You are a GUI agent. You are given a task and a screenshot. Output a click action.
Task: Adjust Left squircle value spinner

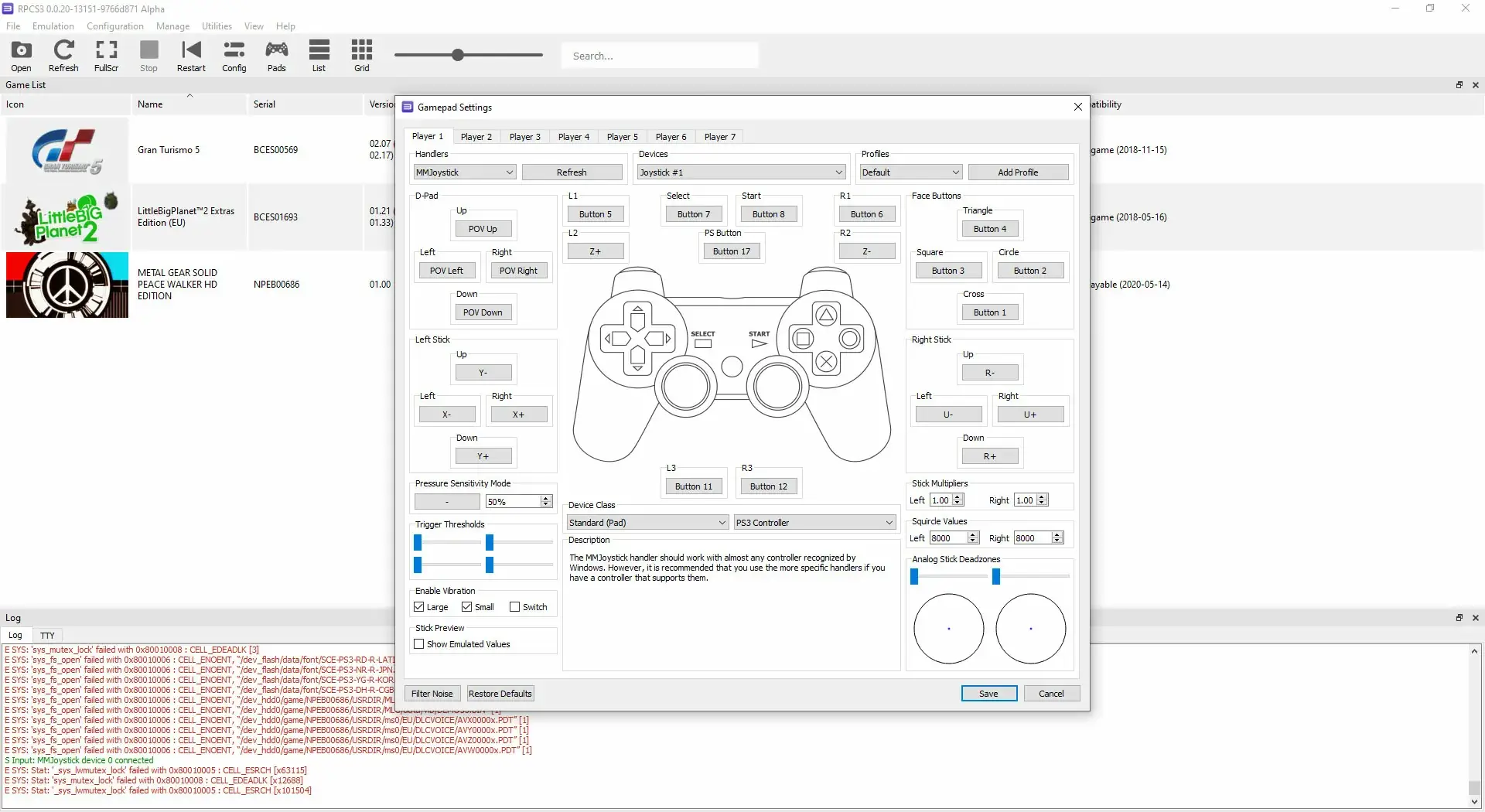pos(954,538)
